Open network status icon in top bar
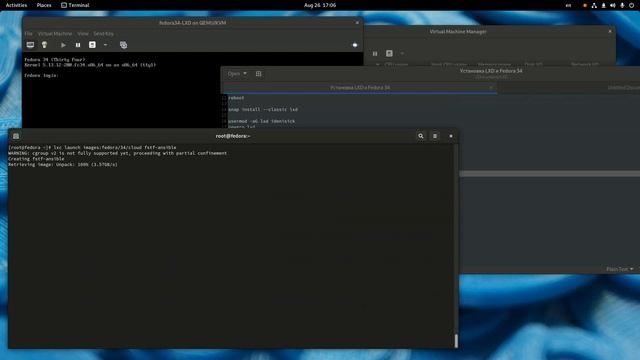The width and height of the screenshot is (640, 360). (594, 5)
